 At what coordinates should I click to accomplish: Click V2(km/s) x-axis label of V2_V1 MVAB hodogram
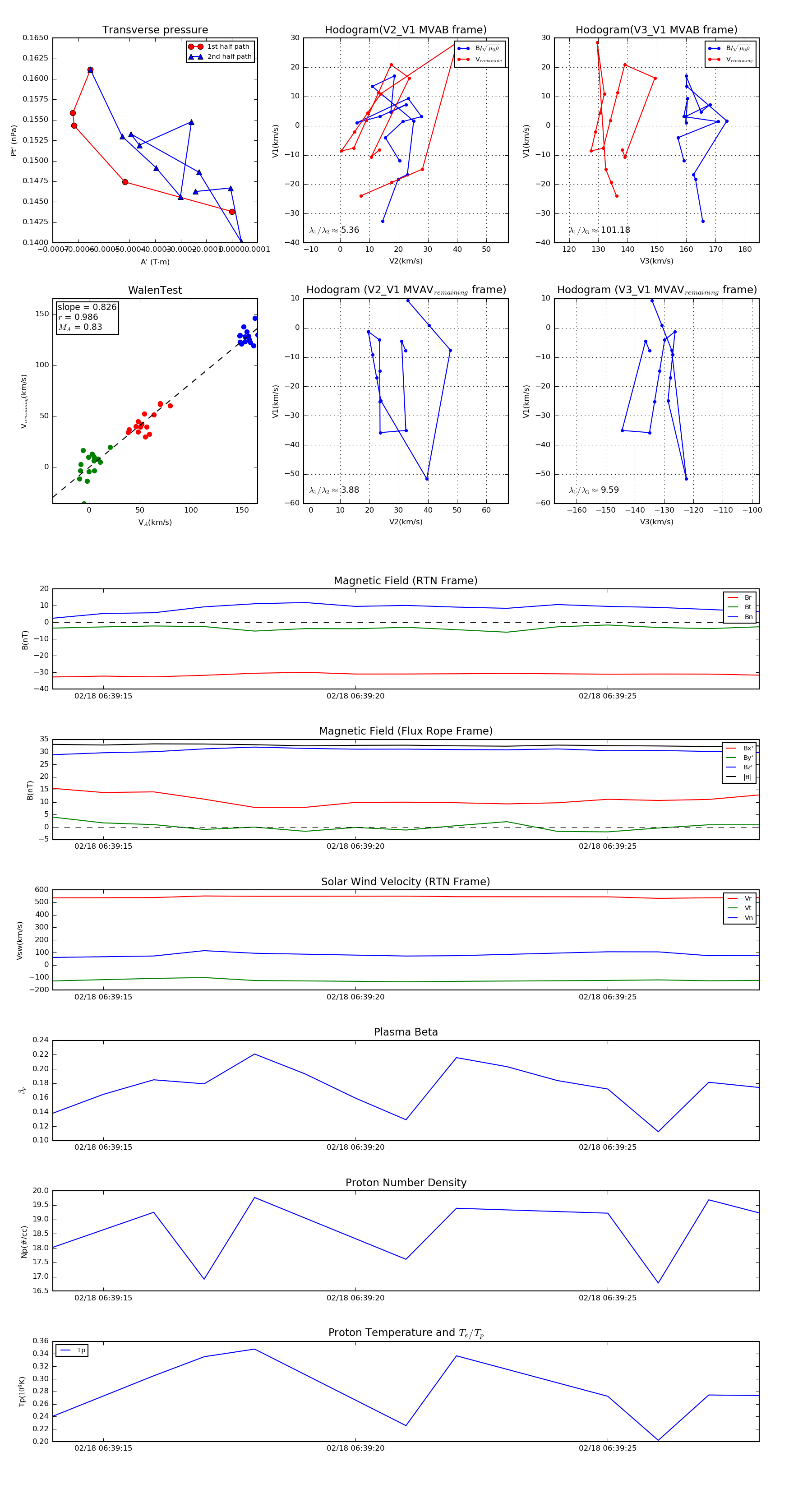click(x=406, y=261)
